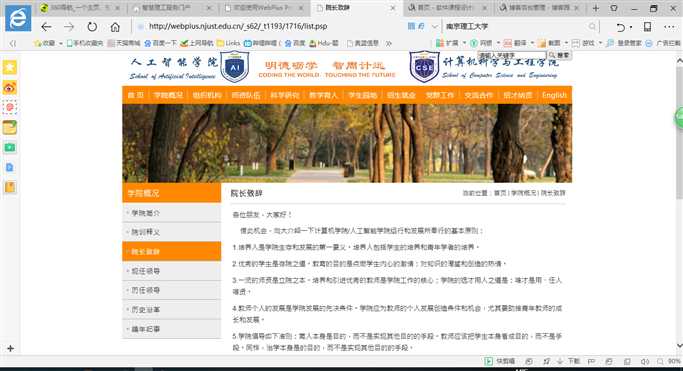Open the 登录管家 toolbar button
This screenshot has height=371, width=683.
625,43
